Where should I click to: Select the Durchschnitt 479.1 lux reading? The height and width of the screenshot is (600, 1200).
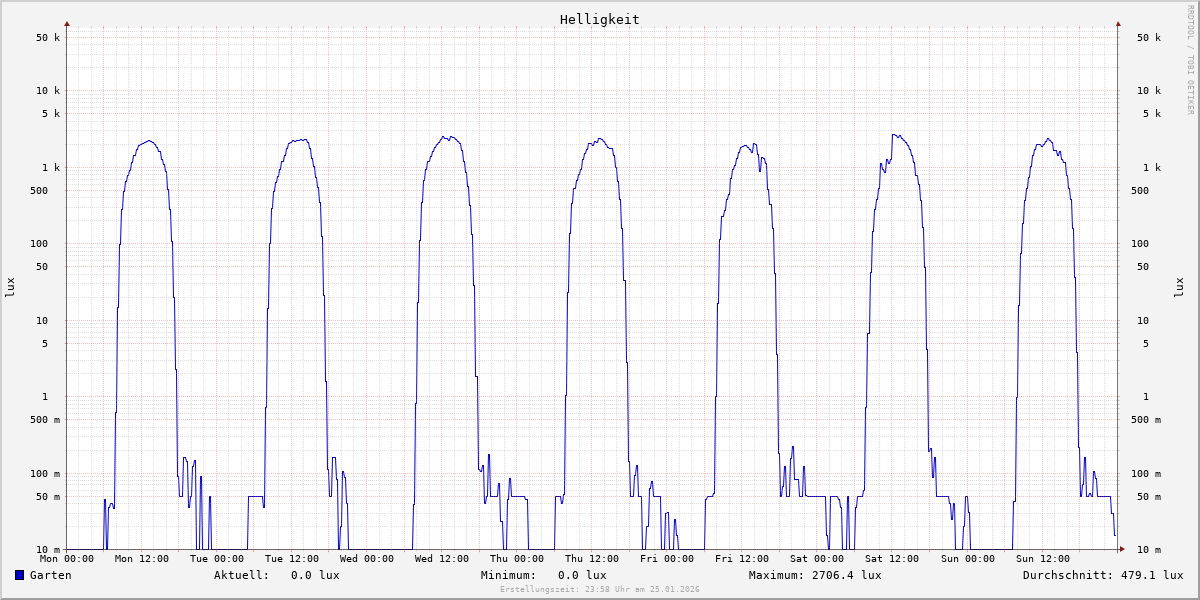click(x=1102, y=575)
